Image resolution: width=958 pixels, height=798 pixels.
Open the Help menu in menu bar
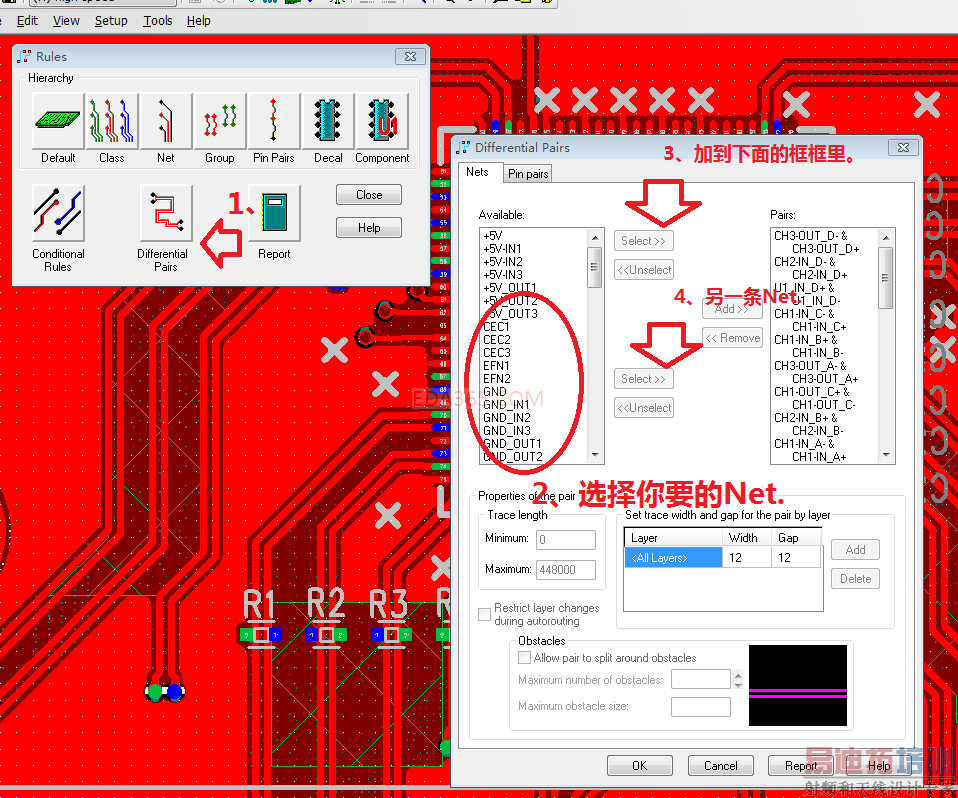pos(199,21)
